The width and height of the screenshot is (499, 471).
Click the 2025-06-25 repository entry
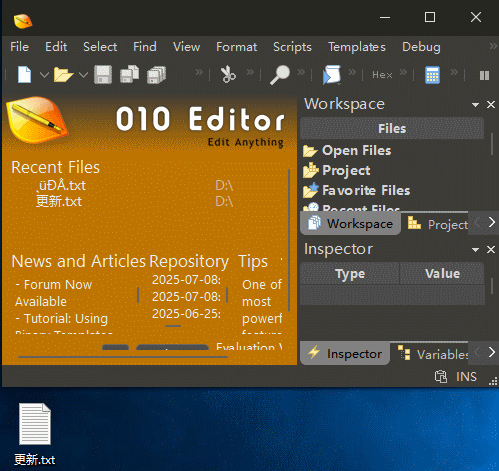click(186, 314)
